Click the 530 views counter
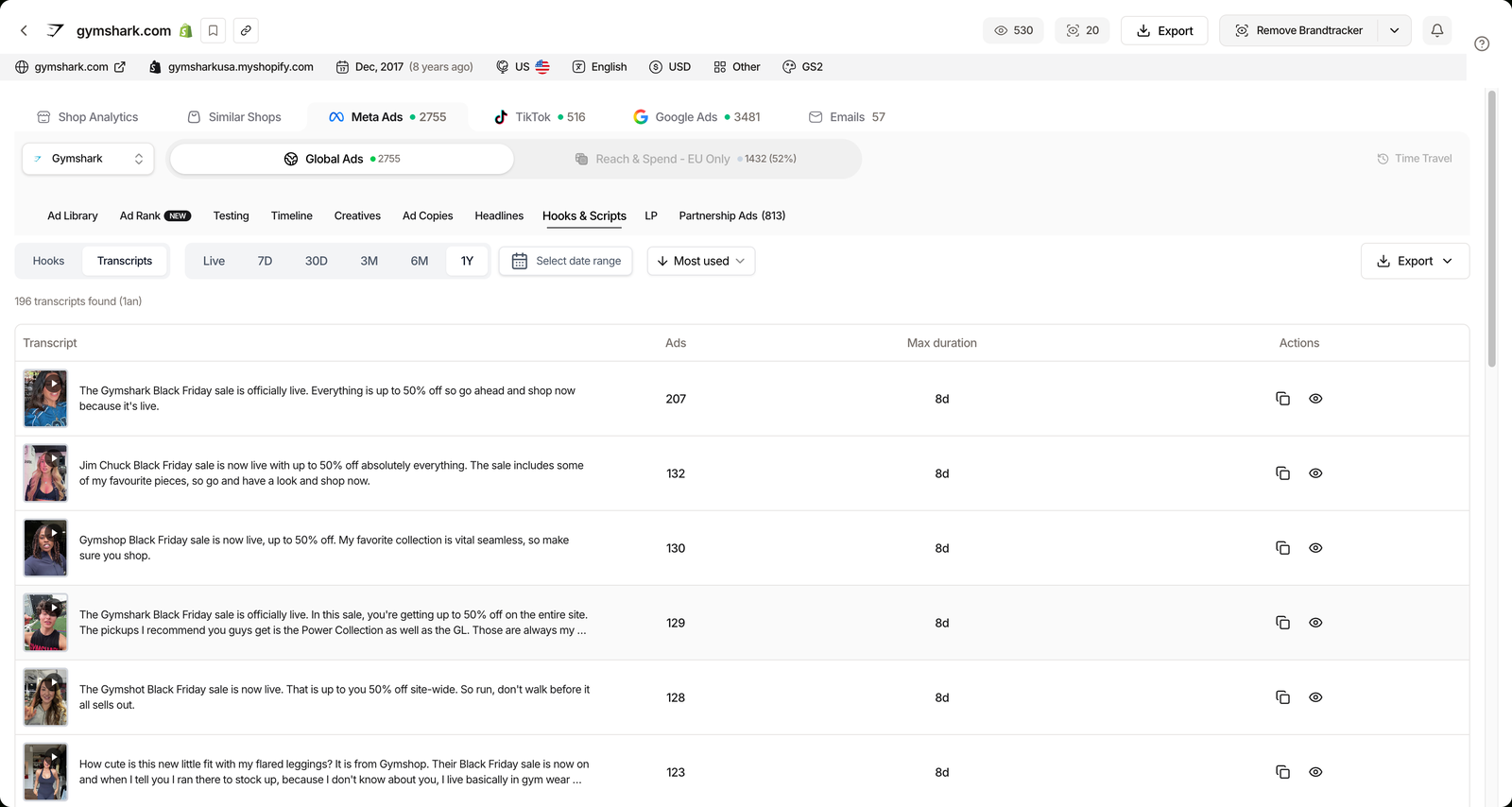 click(1014, 30)
